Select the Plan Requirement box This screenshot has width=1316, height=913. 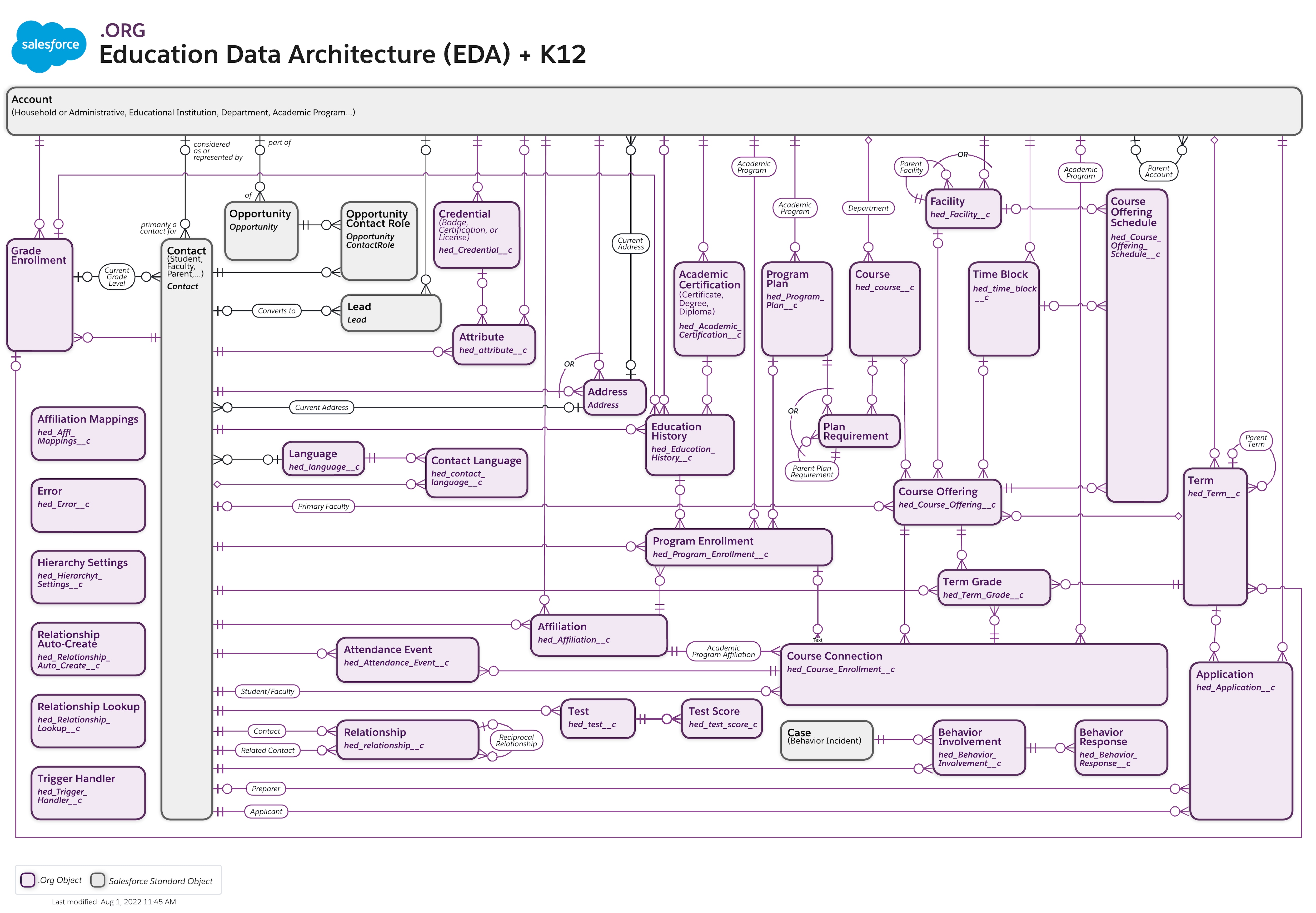coord(859,431)
